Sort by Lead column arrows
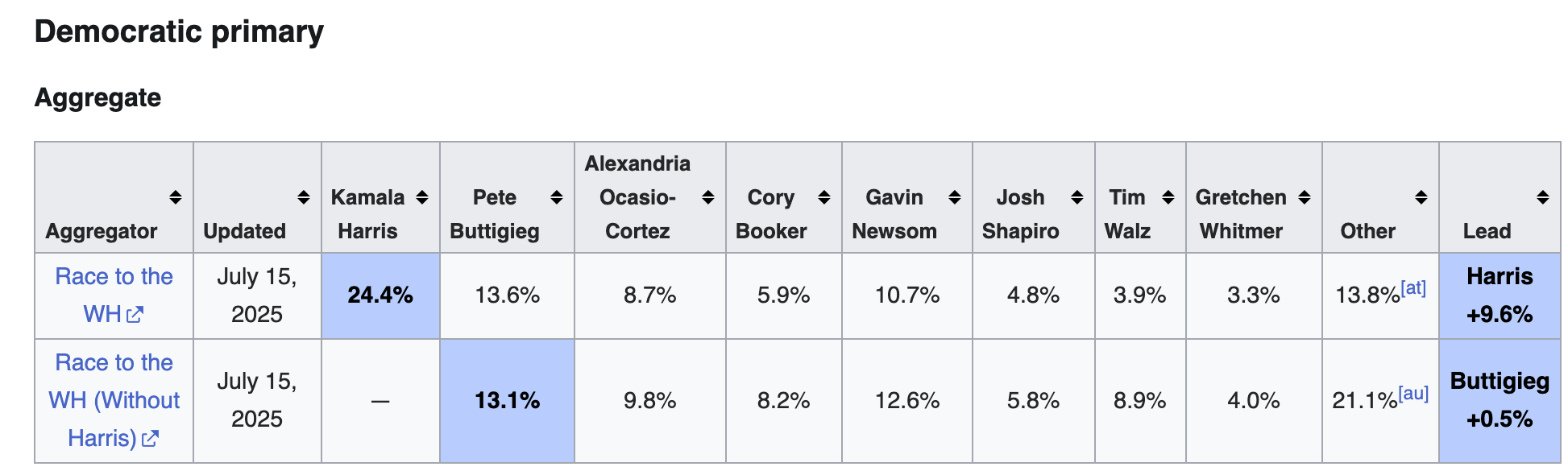The height and width of the screenshot is (475, 1568). pos(1542,197)
